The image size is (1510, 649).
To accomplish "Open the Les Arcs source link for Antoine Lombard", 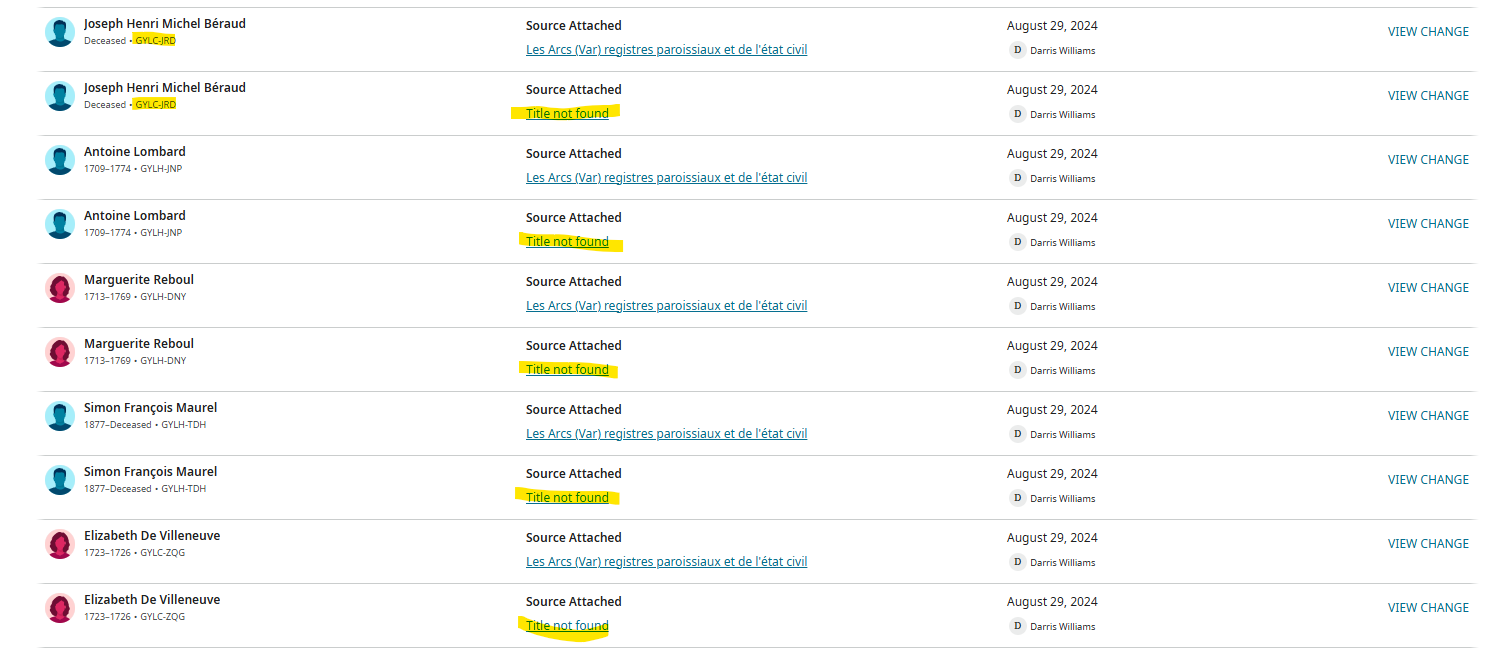I will 666,178.
